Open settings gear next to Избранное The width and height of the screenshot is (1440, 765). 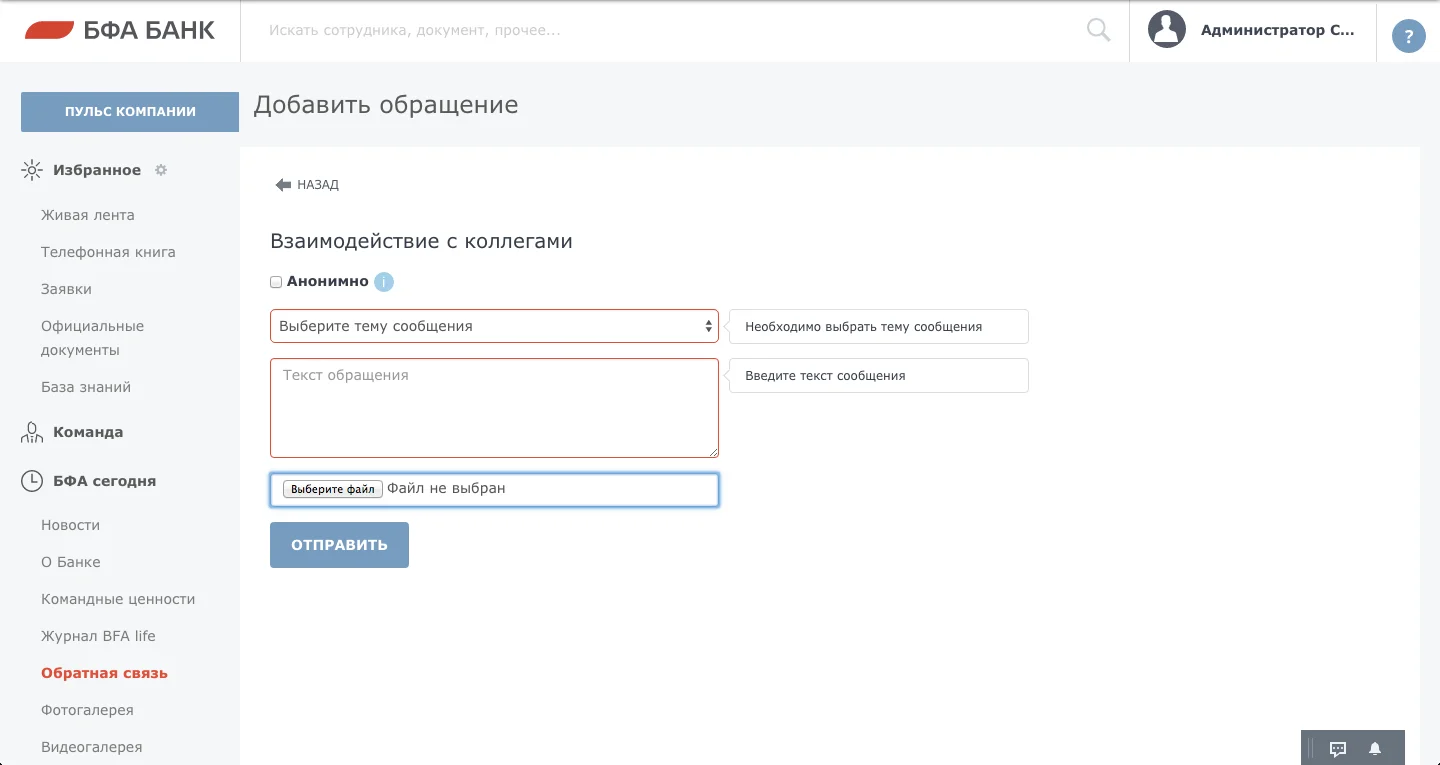click(161, 170)
